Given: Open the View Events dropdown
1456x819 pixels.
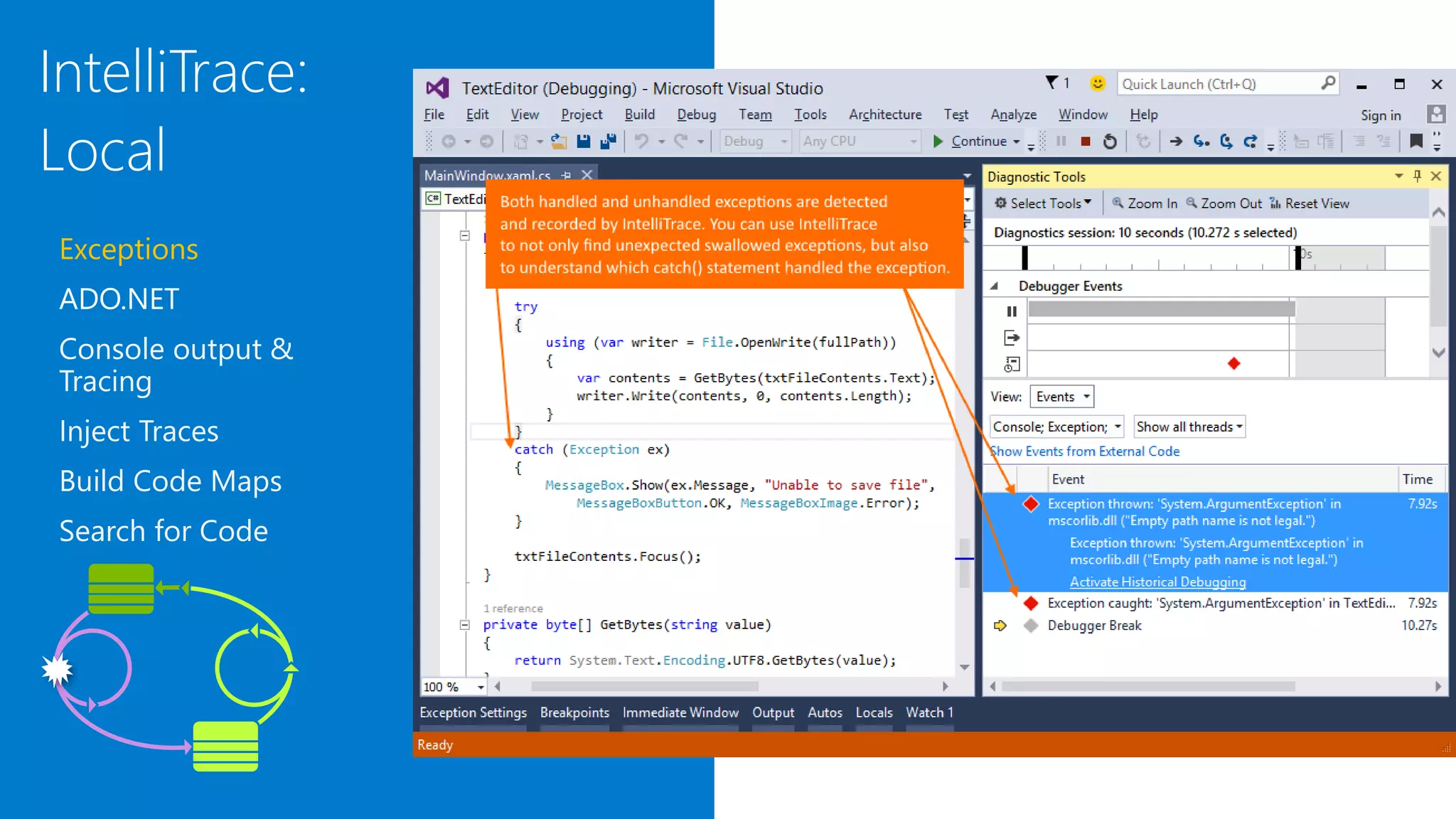Looking at the screenshot, I should tap(1062, 397).
